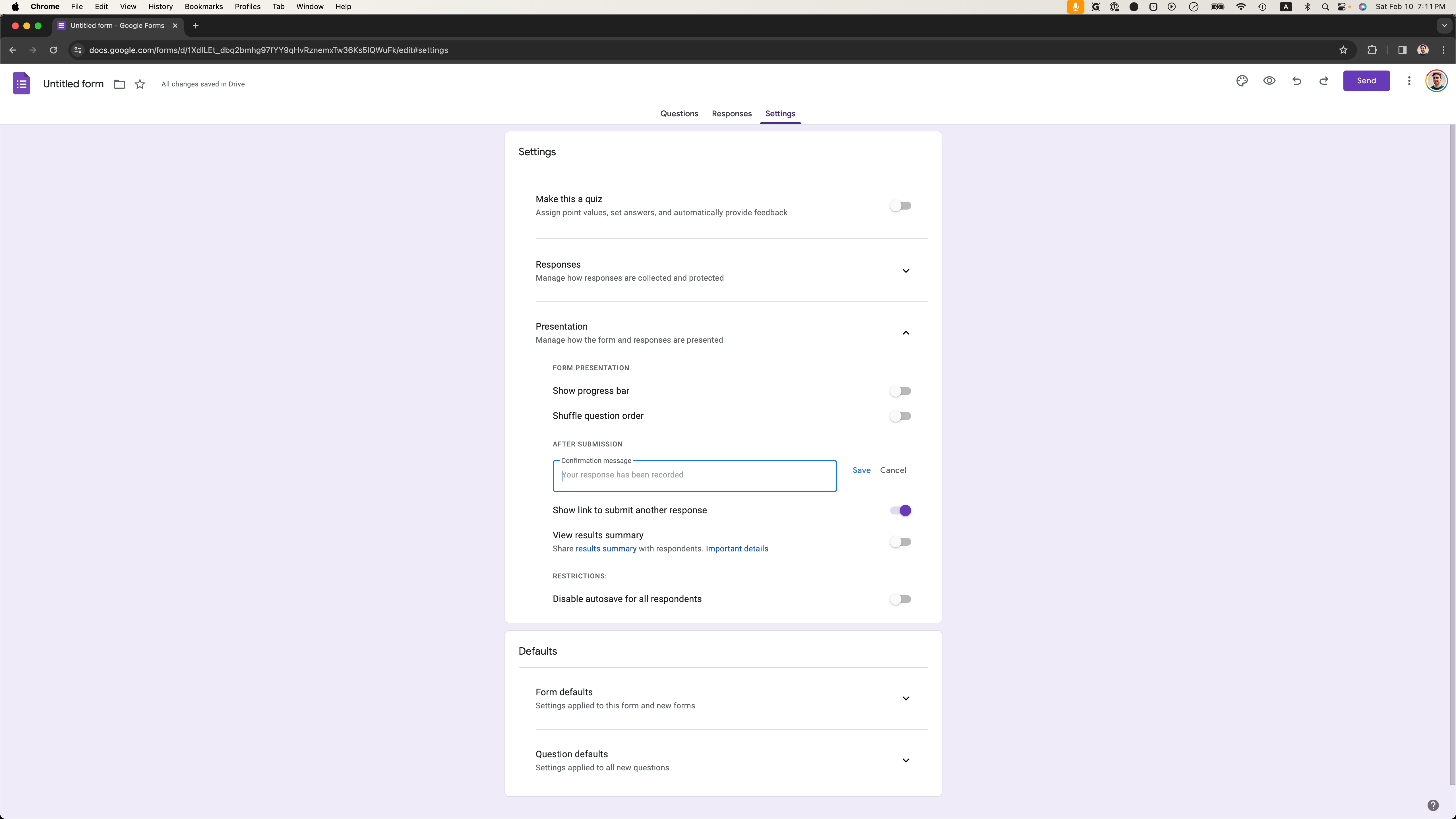Expand Form defaults section
The height and width of the screenshot is (819, 1456).
pyautogui.click(x=906, y=699)
